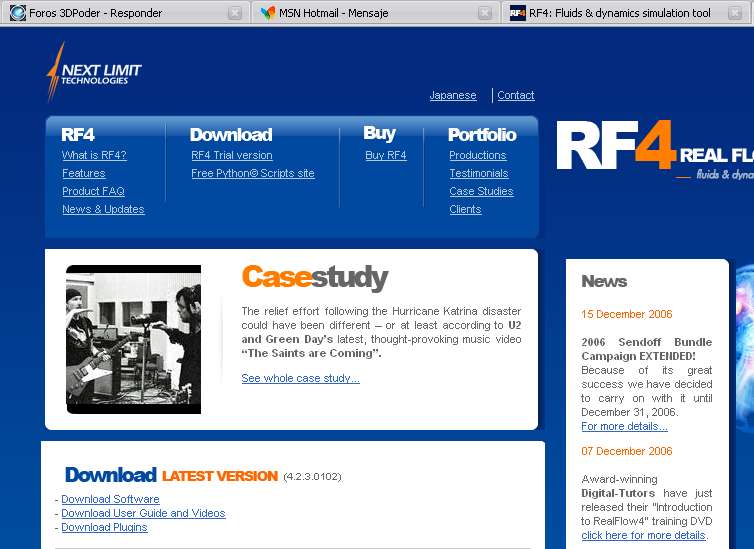Screen dimensions: 754x549
Task: Open the Features link
Action: (84, 173)
